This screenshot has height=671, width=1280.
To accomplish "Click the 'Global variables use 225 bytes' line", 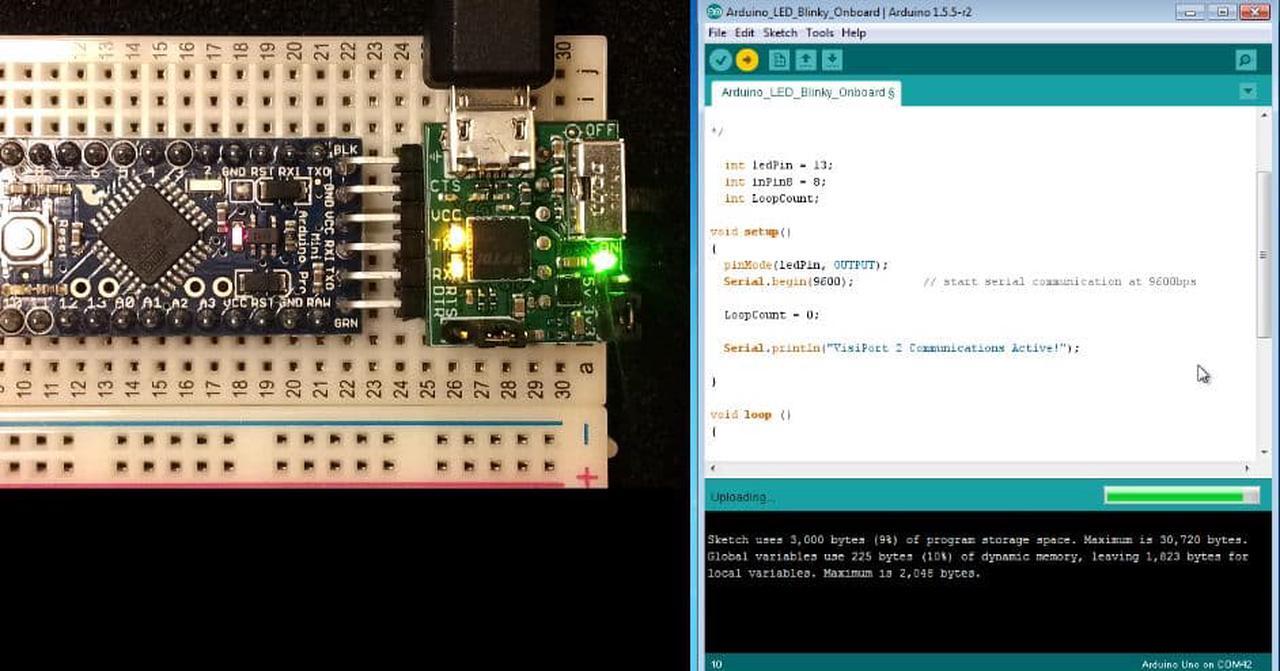I will coord(978,556).
